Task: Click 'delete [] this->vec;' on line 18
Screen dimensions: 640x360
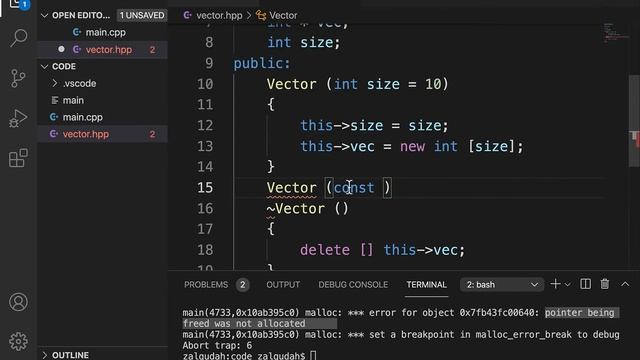Action: point(382,250)
